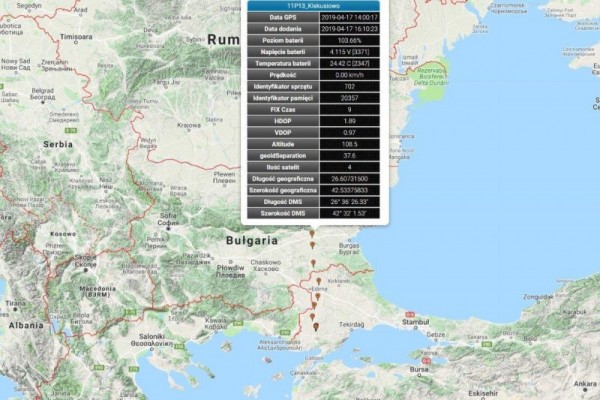
Task: Select the marker just north of the Bulgaria-Turkey border
Action: point(313,263)
